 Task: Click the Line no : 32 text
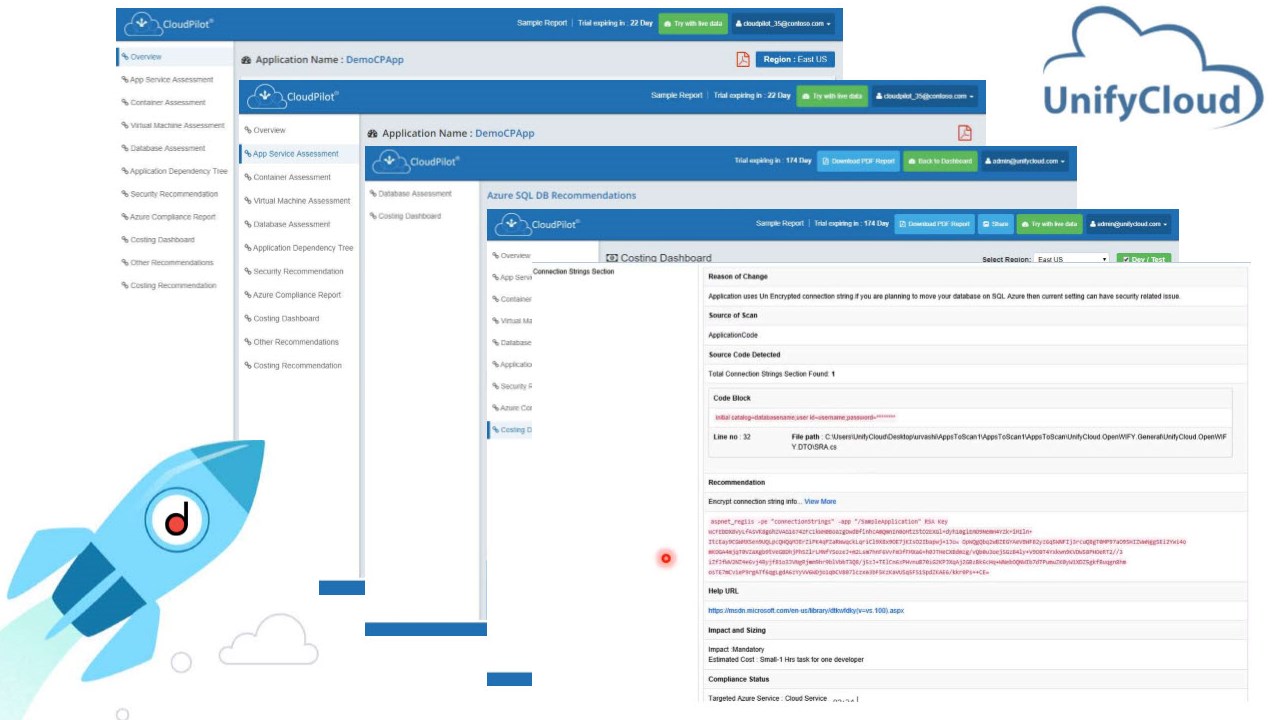[x=732, y=437]
